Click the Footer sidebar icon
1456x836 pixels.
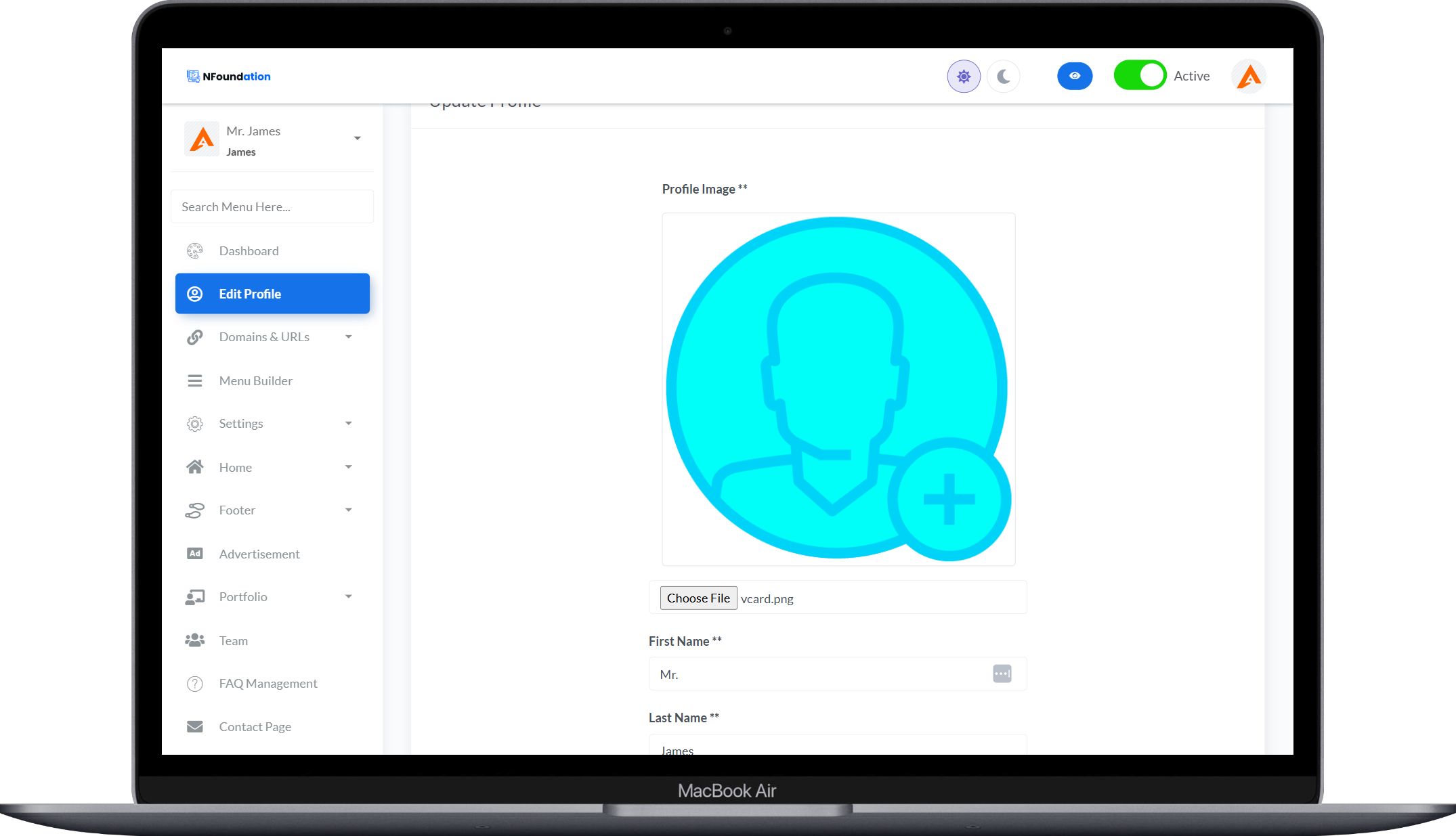pyautogui.click(x=195, y=510)
